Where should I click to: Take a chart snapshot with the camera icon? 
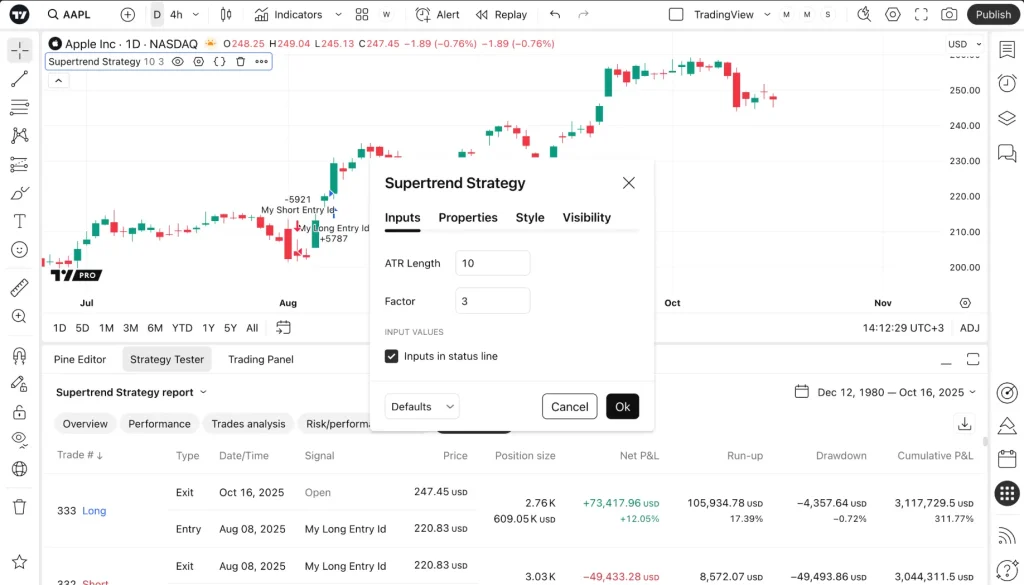pos(950,14)
